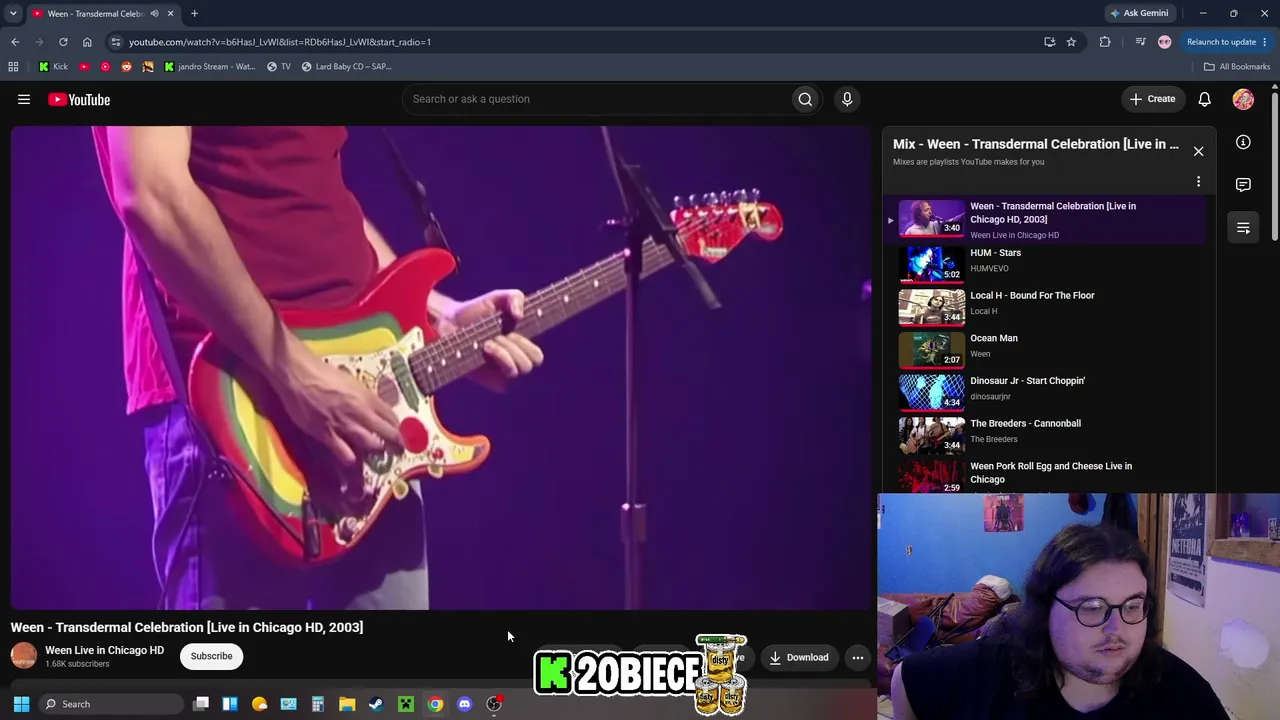View site information for youtube.com

(116, 42)
